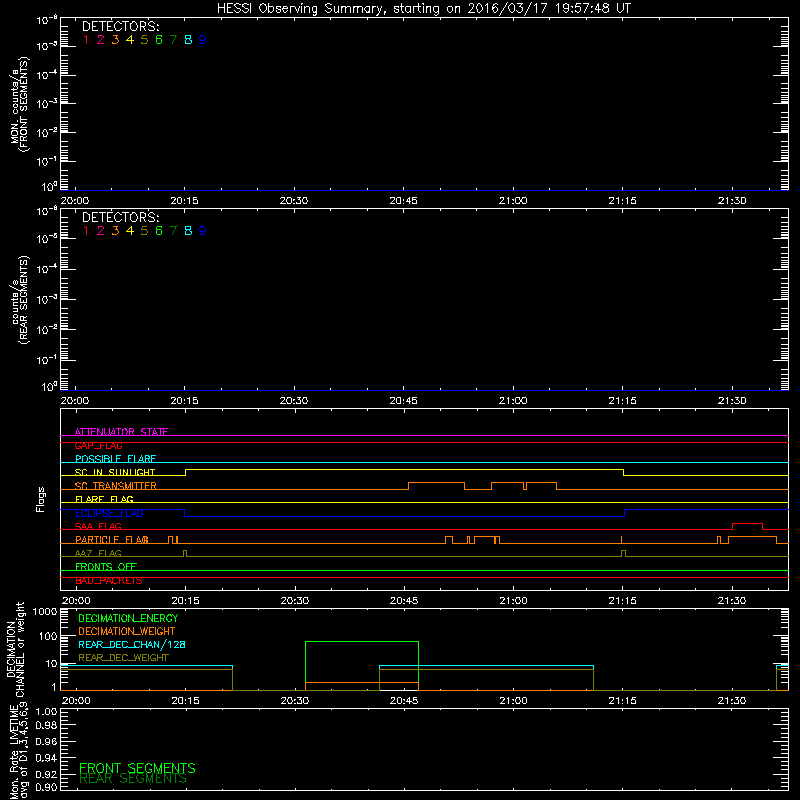This screenshot has height=800, width=800.
Task: Select the FLARE_FLAG label
Action: point(104,499)
